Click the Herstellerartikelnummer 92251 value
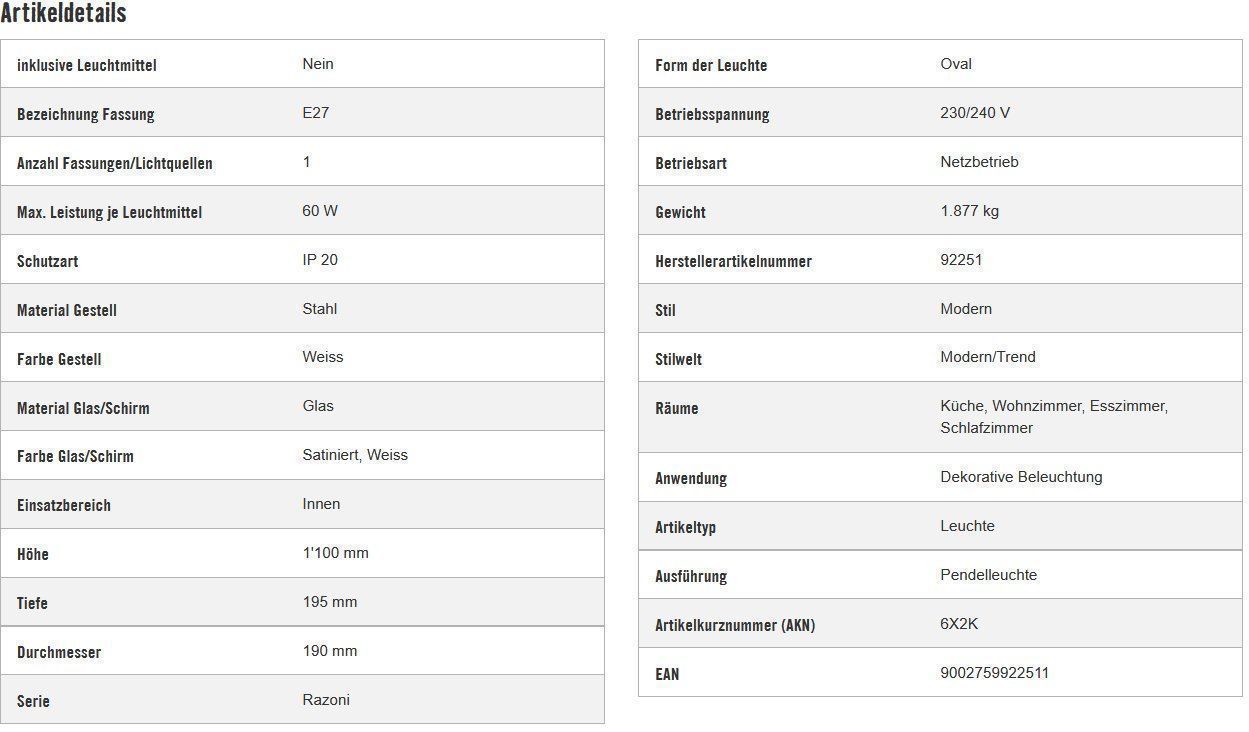 [x=961, y=260]
